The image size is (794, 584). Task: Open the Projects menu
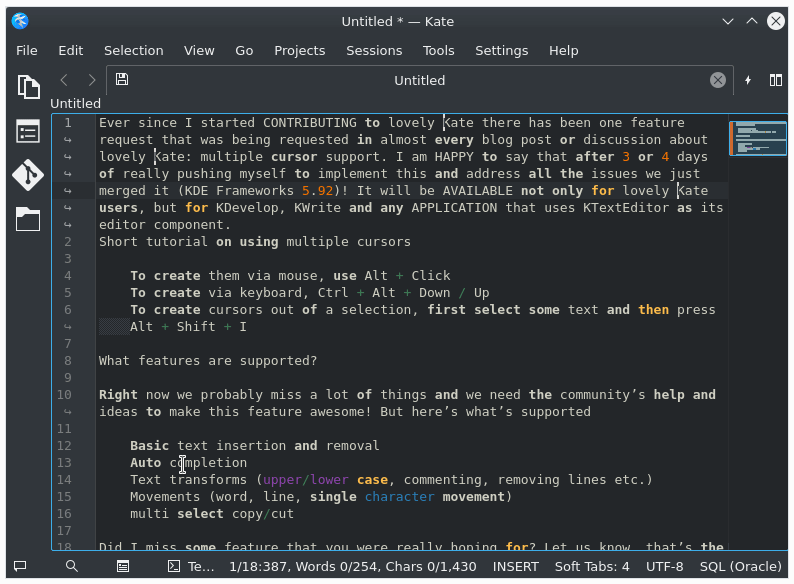[299, 50]
